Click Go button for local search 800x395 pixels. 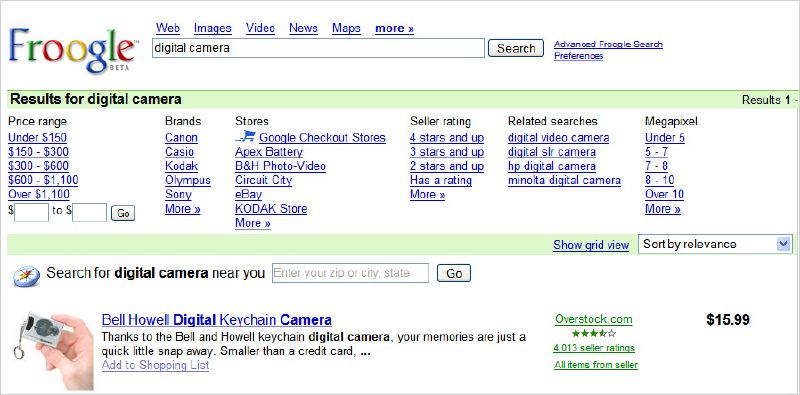[454, 274]
